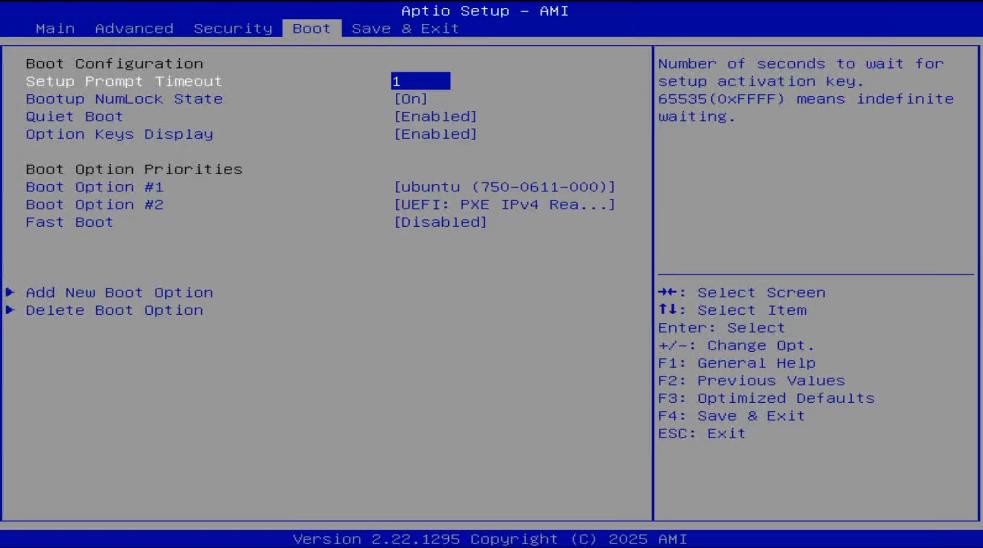983x548 pixels.
Task: Click the Aptio Setup - AMI title
Action: coord(485,11)
